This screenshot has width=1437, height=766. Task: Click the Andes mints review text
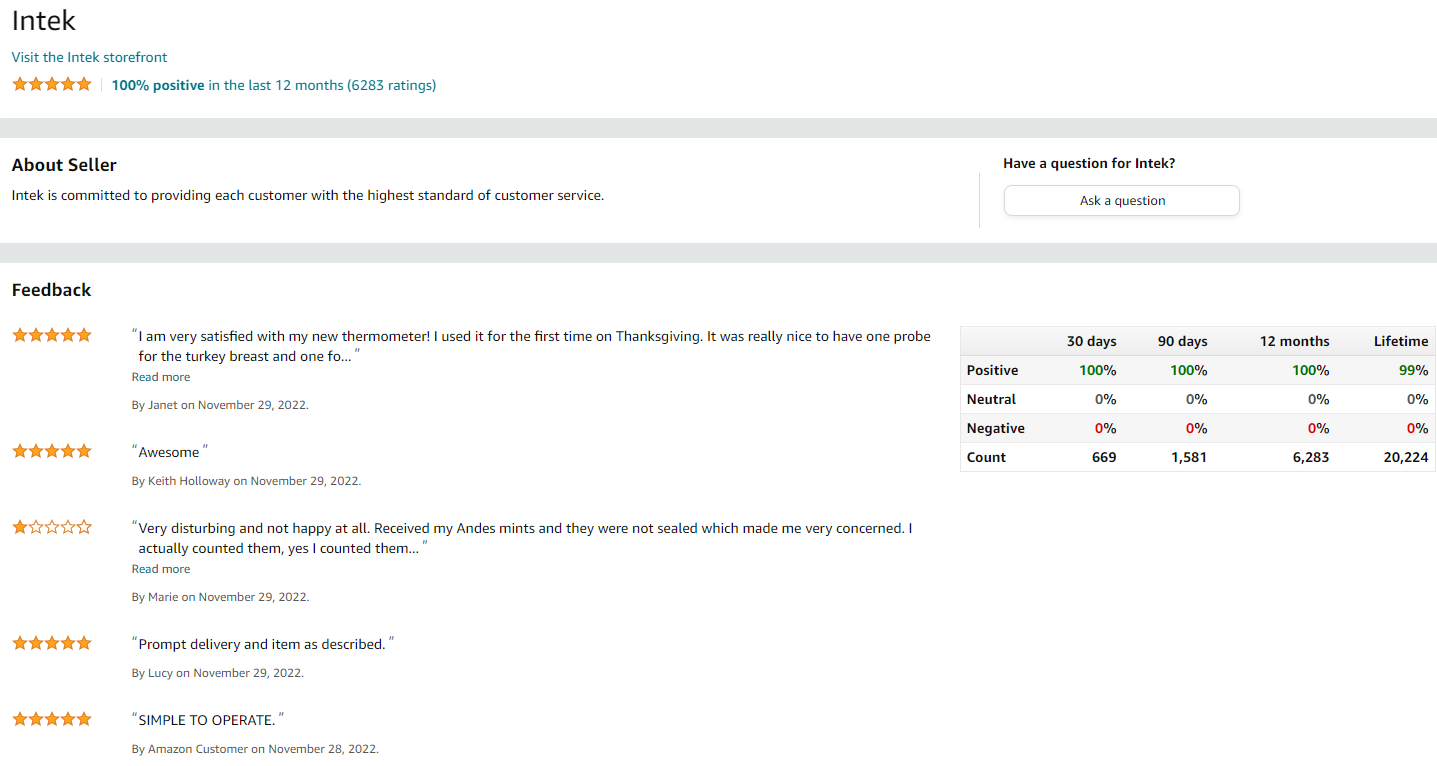(x=522, y=538)
